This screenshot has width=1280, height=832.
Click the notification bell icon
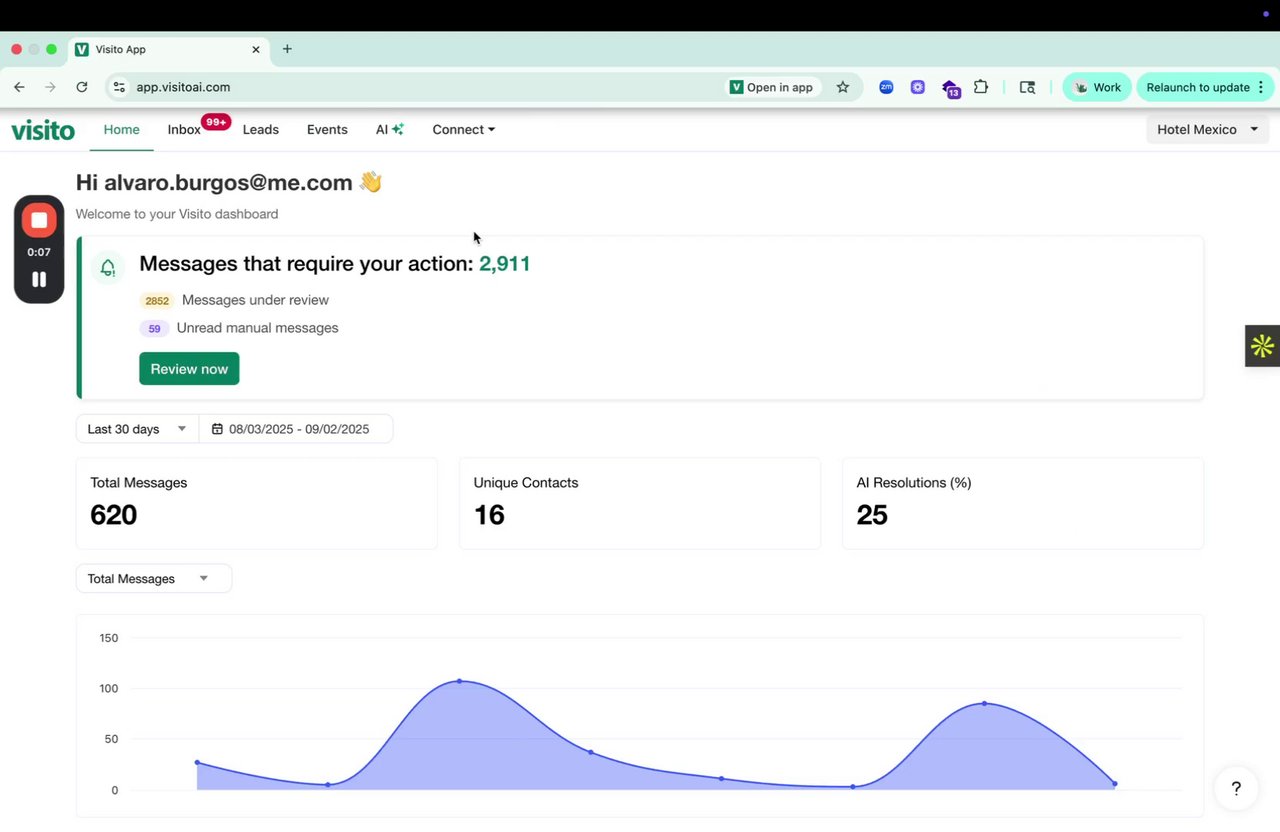[x=108, y=267]
